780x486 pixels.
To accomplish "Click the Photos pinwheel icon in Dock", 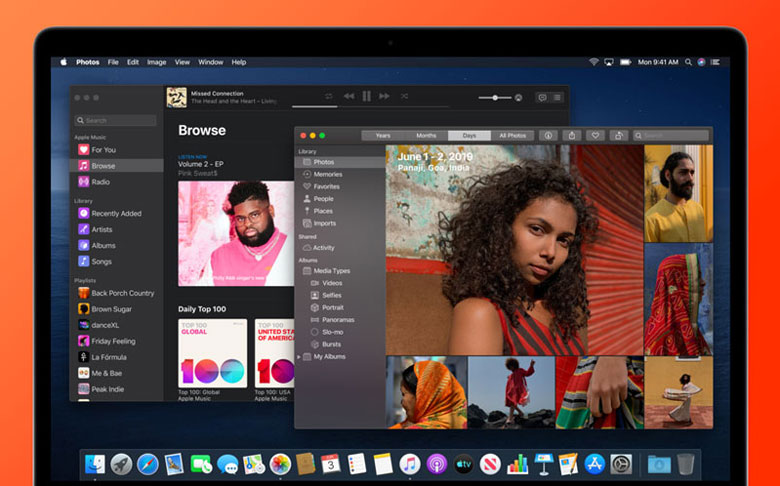I will (280, 464).
